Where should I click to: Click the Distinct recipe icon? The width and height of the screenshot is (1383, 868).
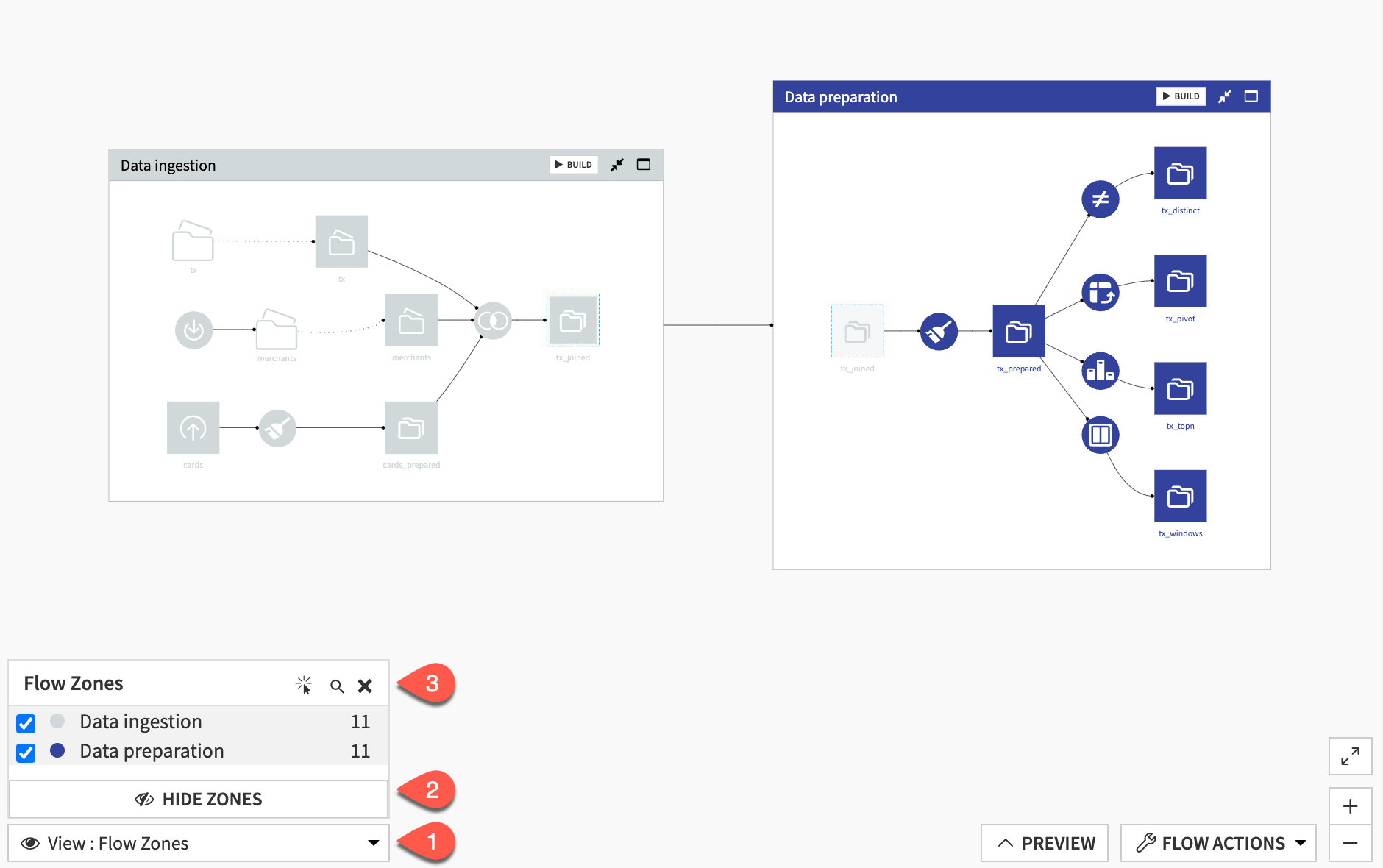1101,199
